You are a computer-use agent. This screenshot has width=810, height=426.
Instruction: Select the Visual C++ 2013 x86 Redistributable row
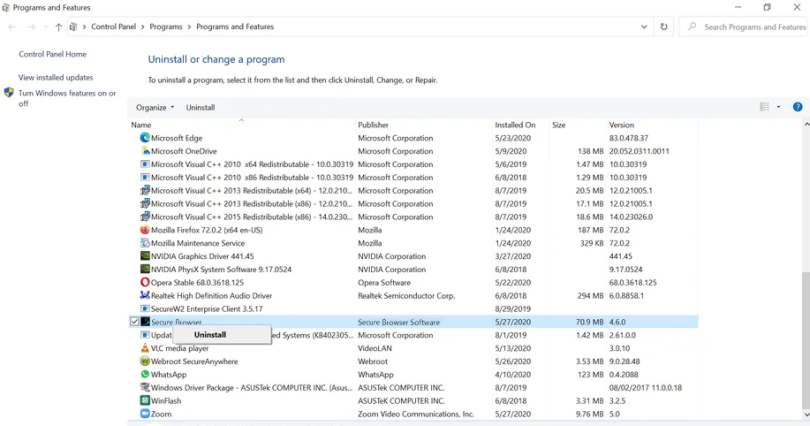[413, 203]
